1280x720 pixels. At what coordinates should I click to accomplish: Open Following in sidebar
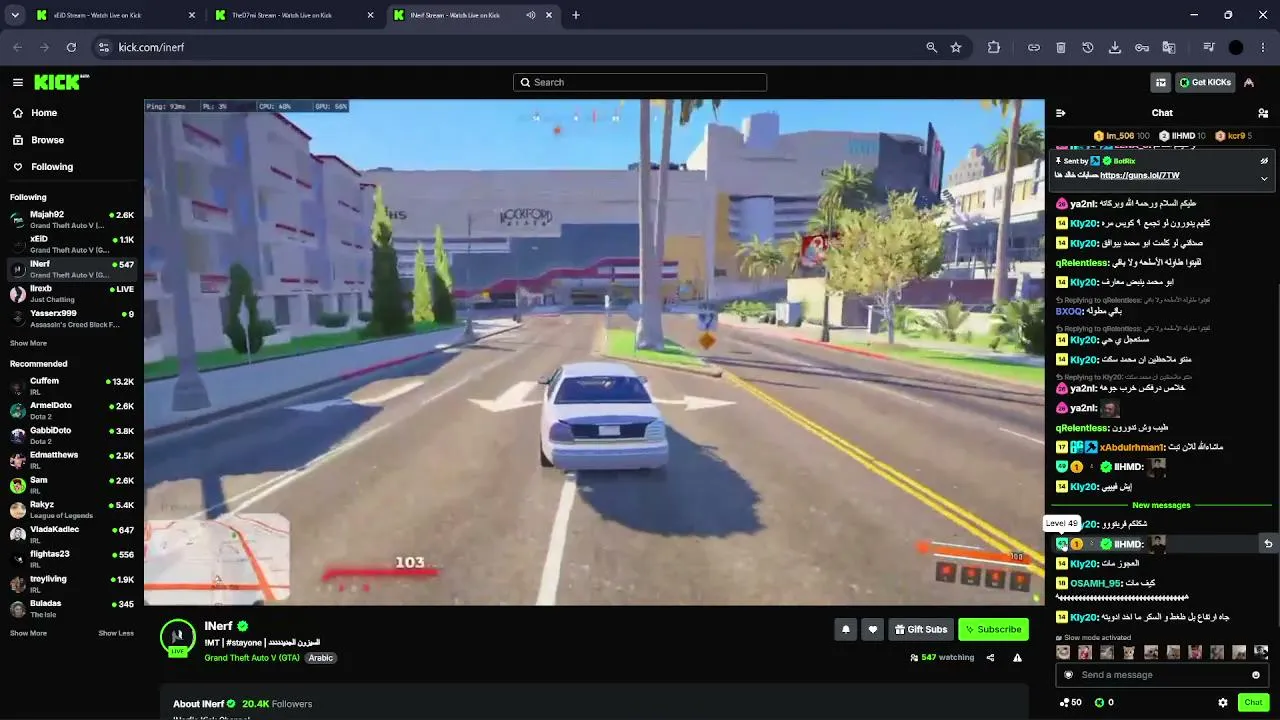click(51, 167)
